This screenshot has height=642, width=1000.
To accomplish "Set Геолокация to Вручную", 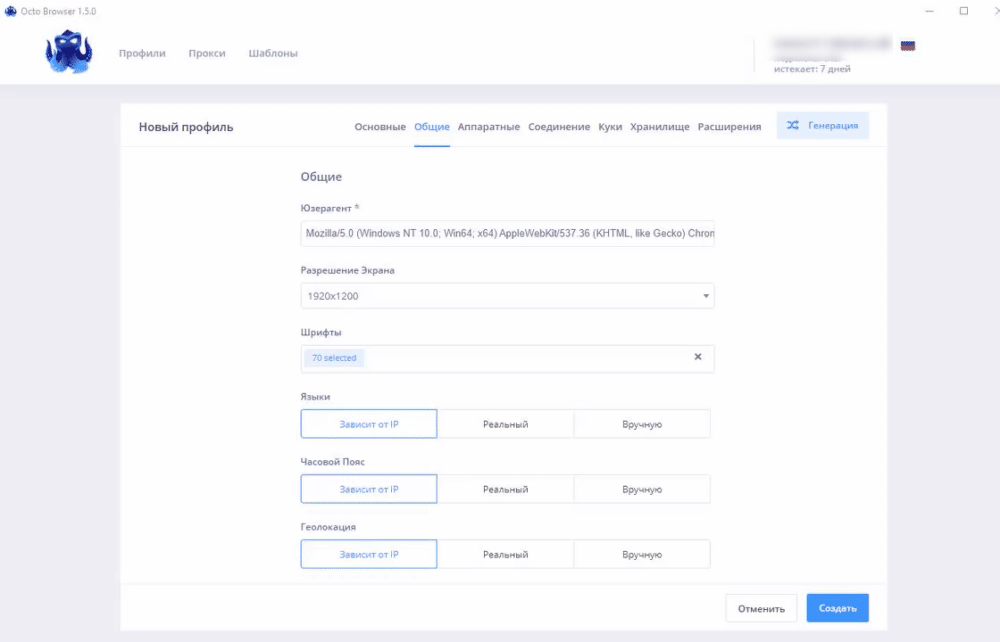I will pyautogui.click(x=642, y=554).
